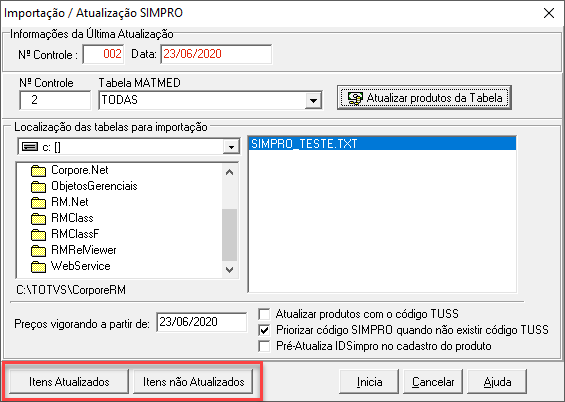Uncheck Priorizar código SIMPRO checkbox
Image resolution: width=565 pixels, height=402 pixels.
click(264, 330)
